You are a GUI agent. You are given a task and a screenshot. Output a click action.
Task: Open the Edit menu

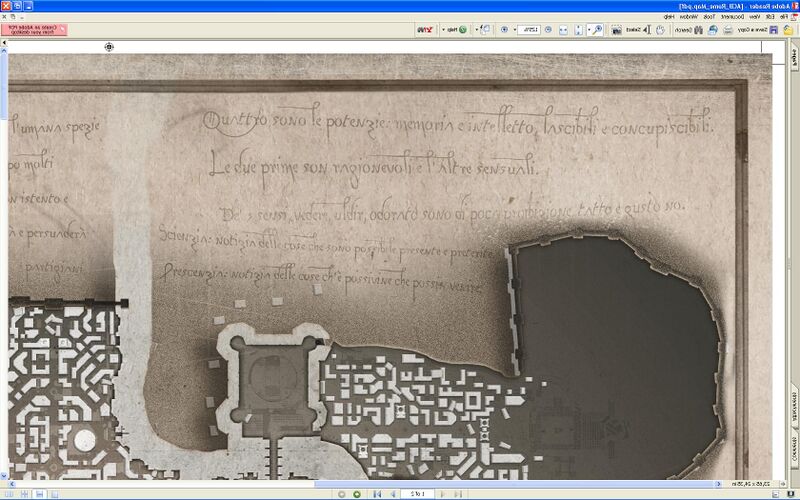(x=770, y=17)
